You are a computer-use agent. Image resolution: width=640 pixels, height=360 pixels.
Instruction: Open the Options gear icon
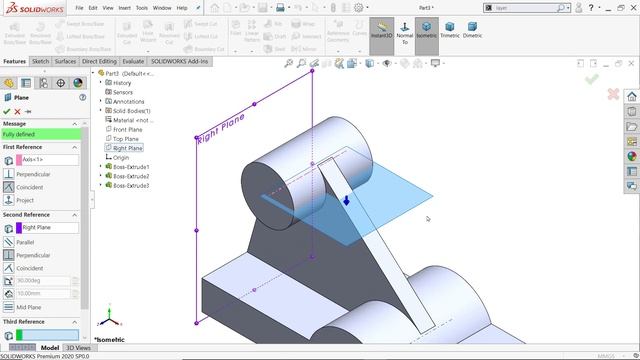tap(358, 7)
